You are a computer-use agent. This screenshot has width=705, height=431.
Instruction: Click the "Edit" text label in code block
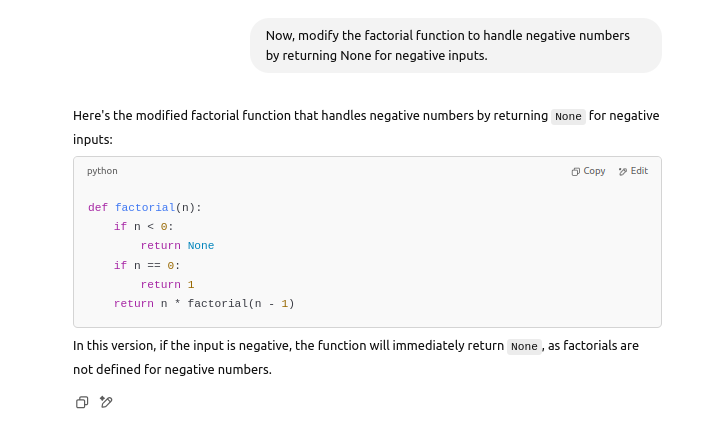tap(639, 171)
